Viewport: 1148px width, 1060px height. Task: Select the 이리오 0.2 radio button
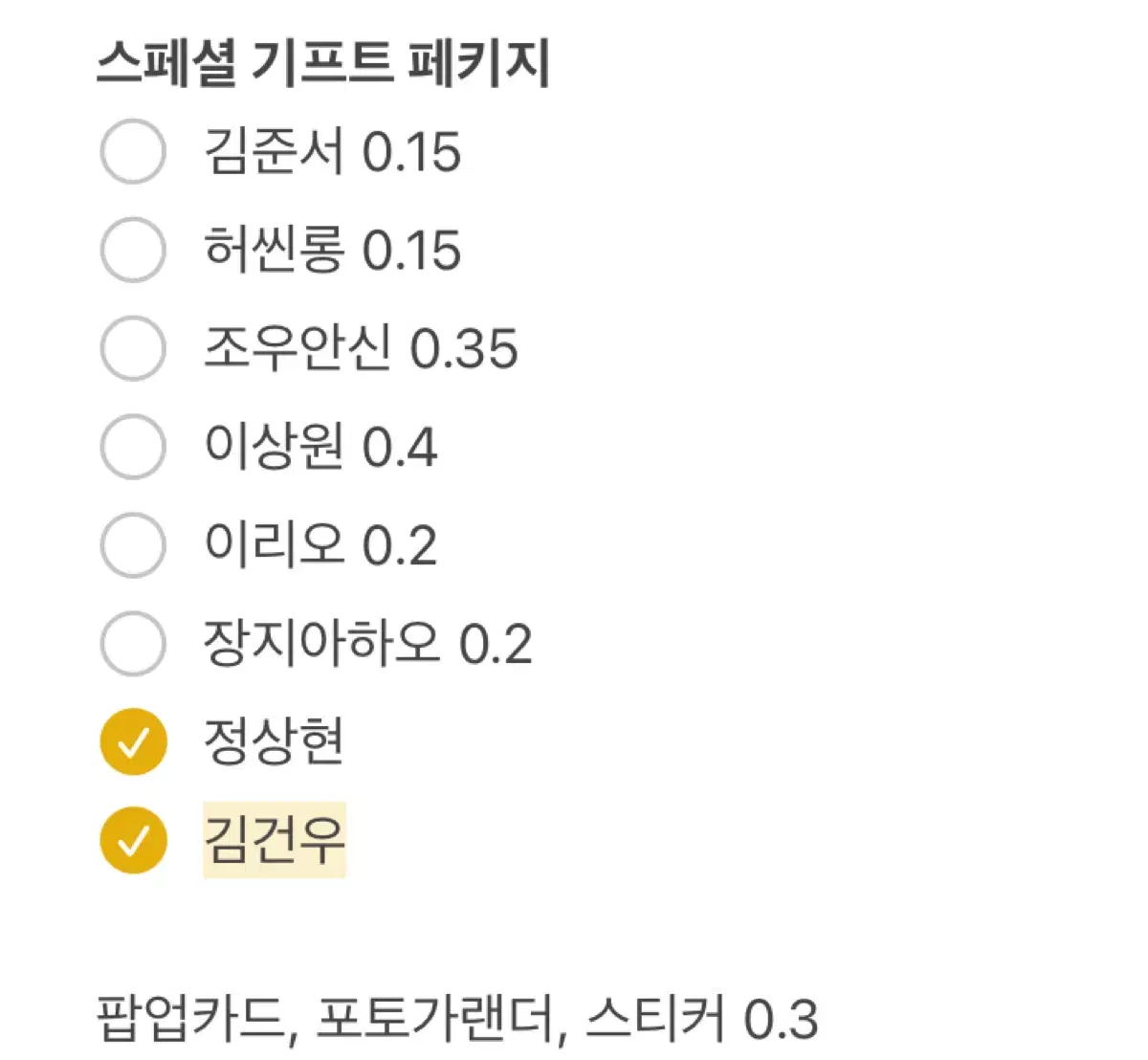coord(133,543)
